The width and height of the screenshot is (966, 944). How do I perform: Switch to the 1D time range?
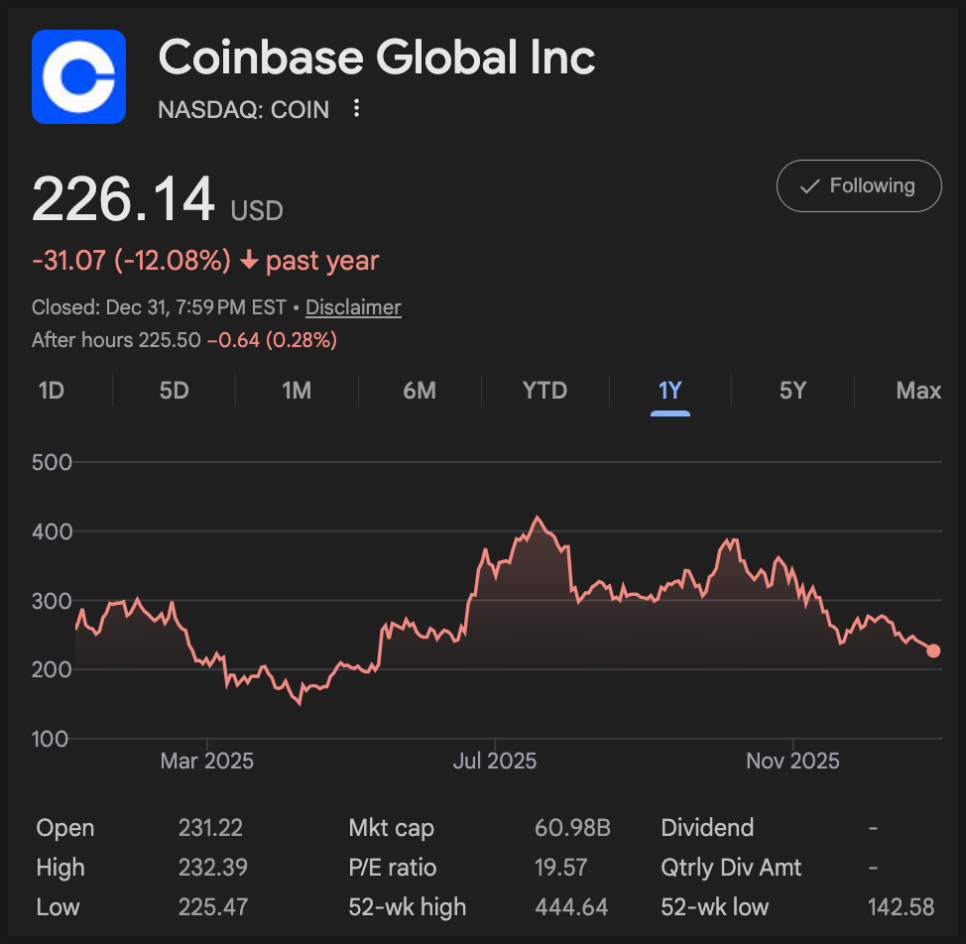(x=51, y=390)
